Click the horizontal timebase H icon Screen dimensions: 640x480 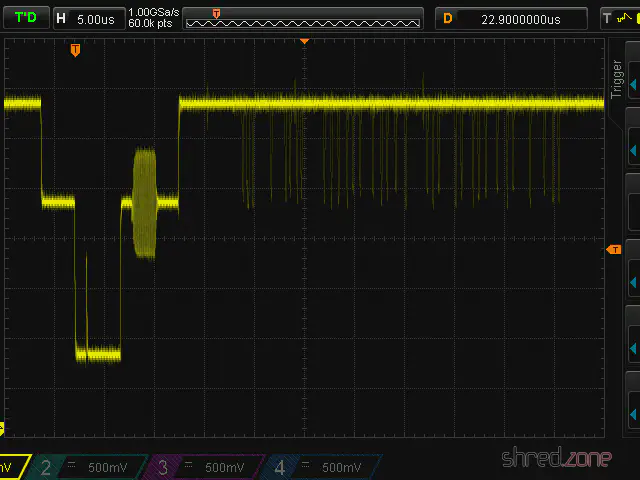62,18
